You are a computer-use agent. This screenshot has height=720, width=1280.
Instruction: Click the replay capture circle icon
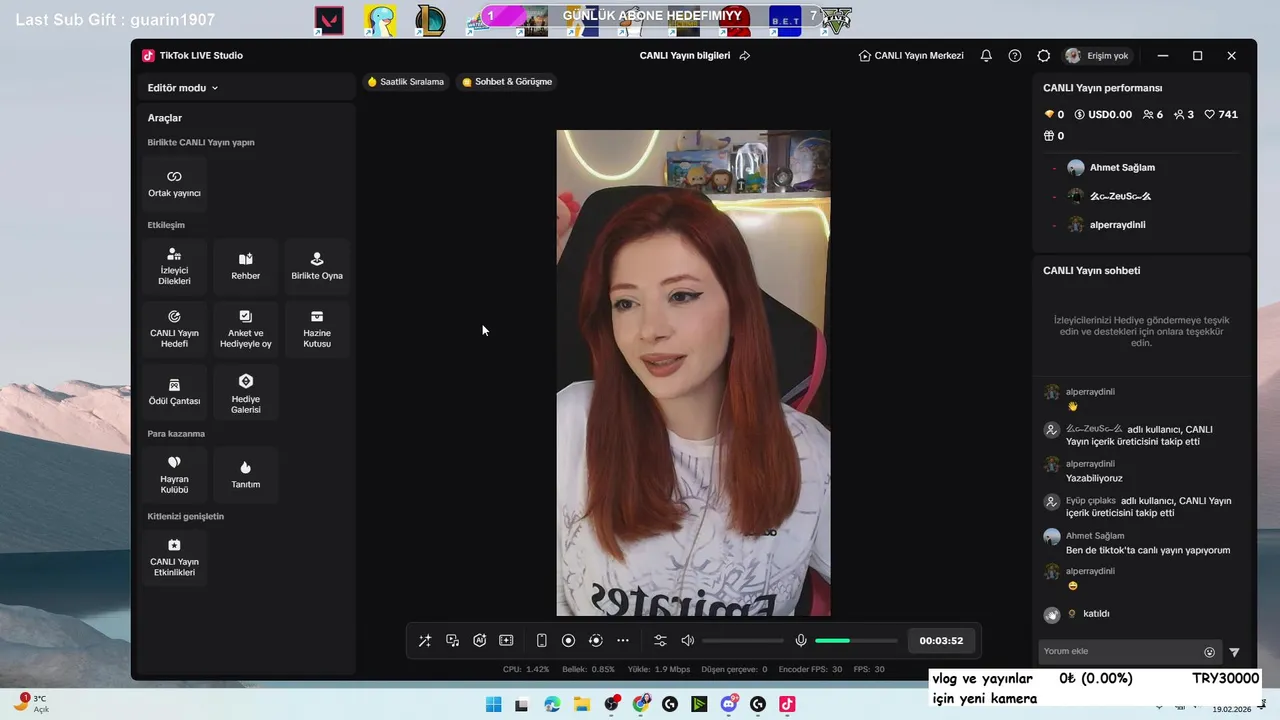click(x=596, y=641)
